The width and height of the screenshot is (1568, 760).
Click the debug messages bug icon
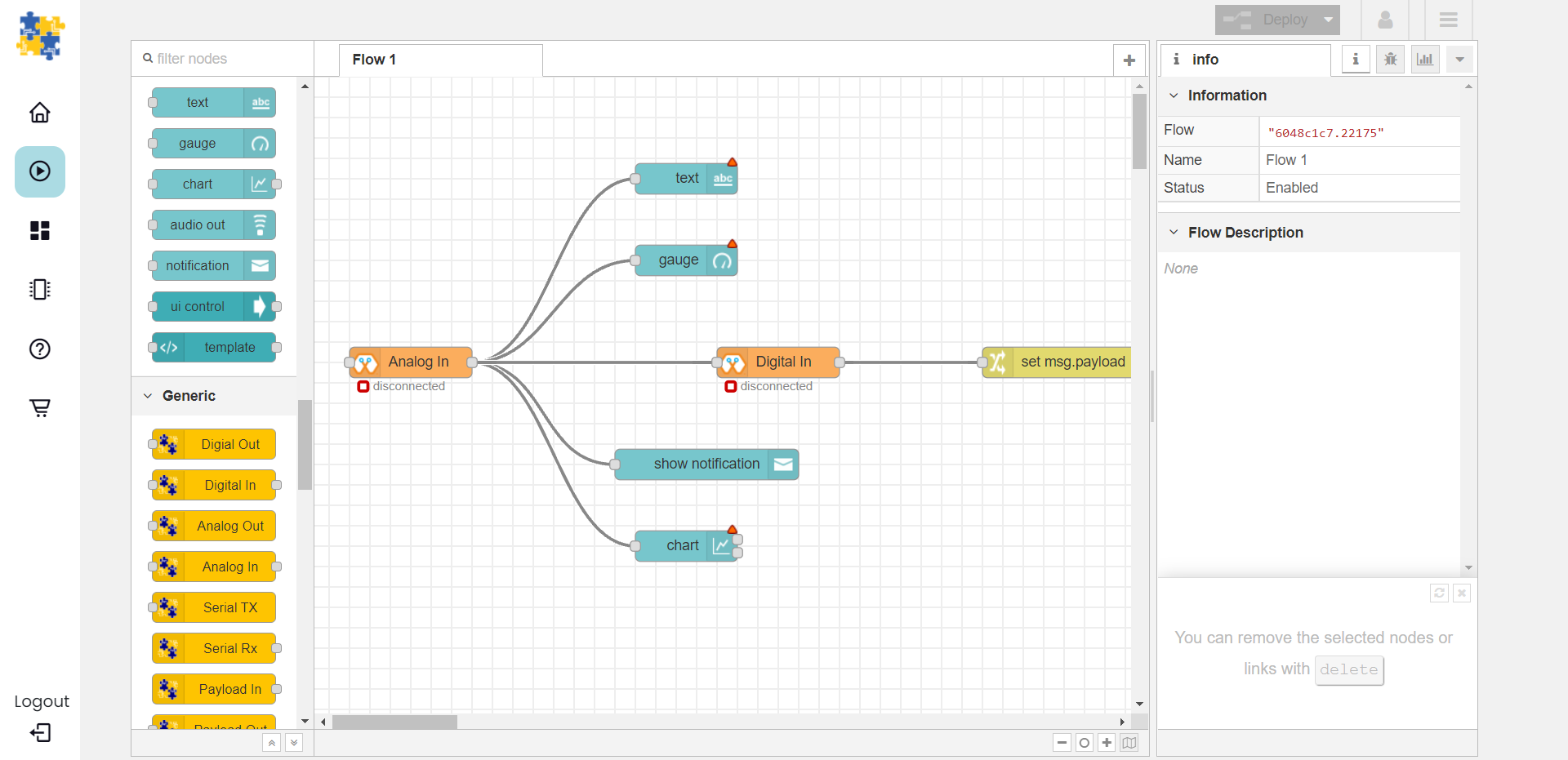tap(1390, 60)
